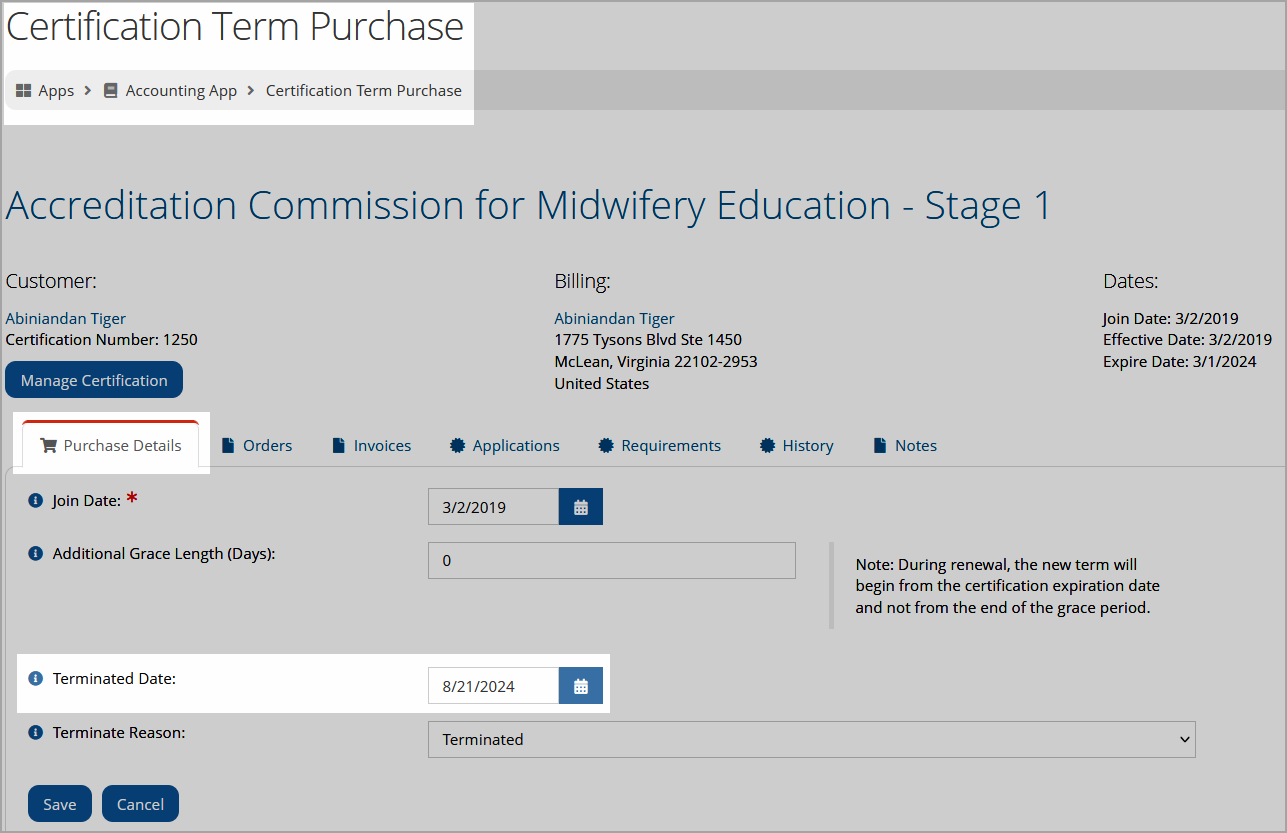The height and width of the screenshot is (833, 1287).
Task: Click the McLean, Virginia 22102-2953 line
Action: tap(656, 361)
